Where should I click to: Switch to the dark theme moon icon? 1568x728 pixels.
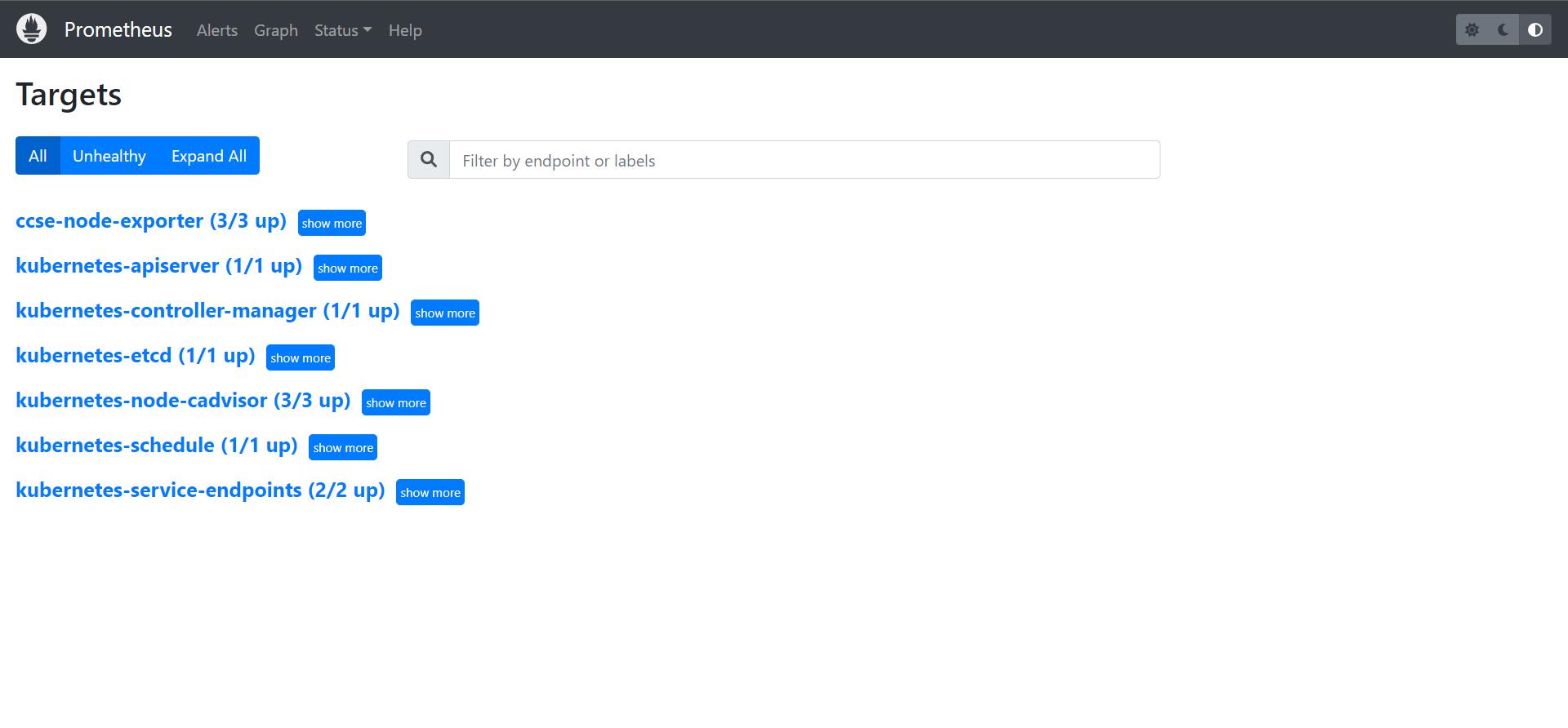pos(1503,30)
